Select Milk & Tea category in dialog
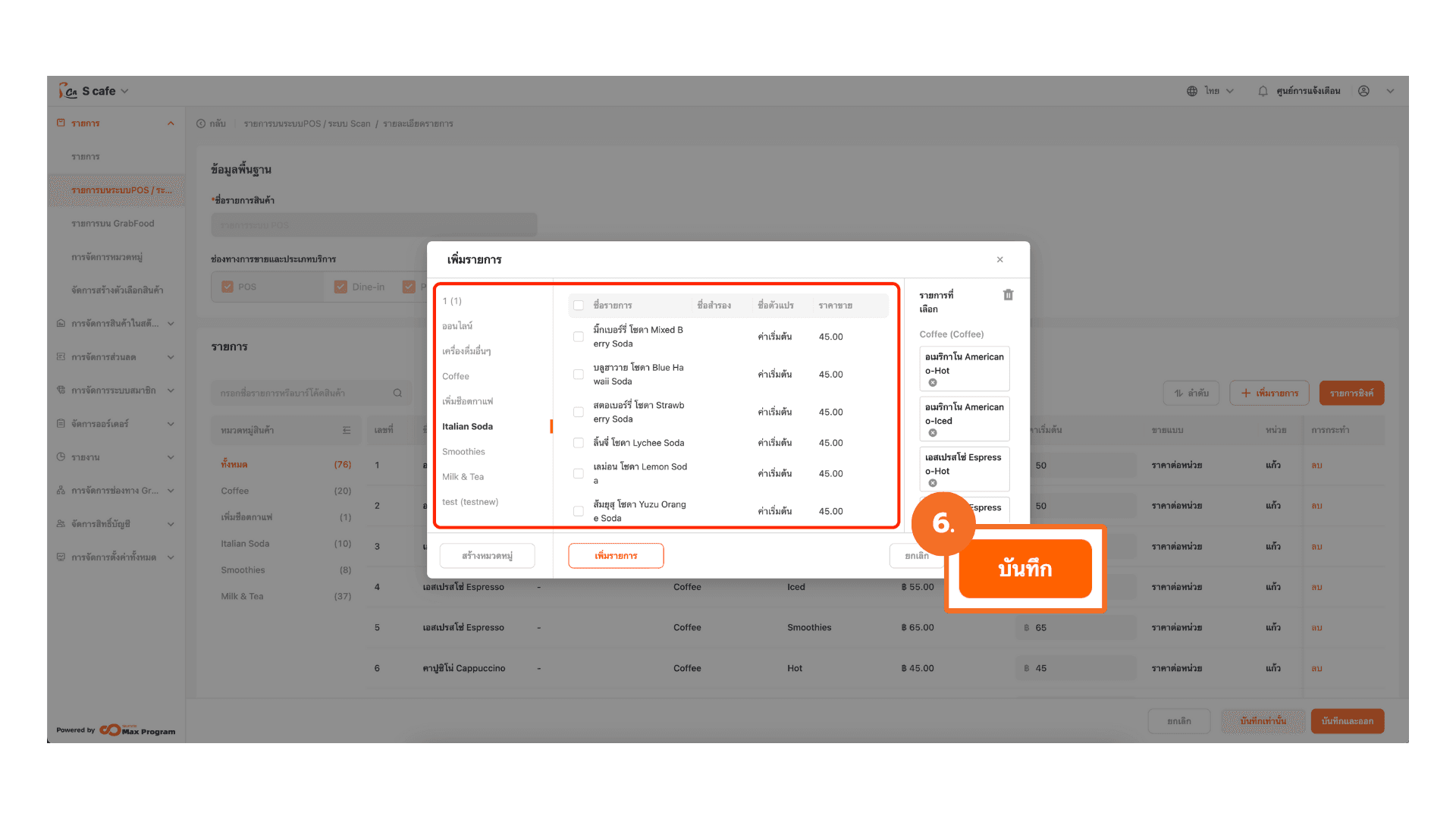This screenshot has width=1456, height=819. (463, 477)
